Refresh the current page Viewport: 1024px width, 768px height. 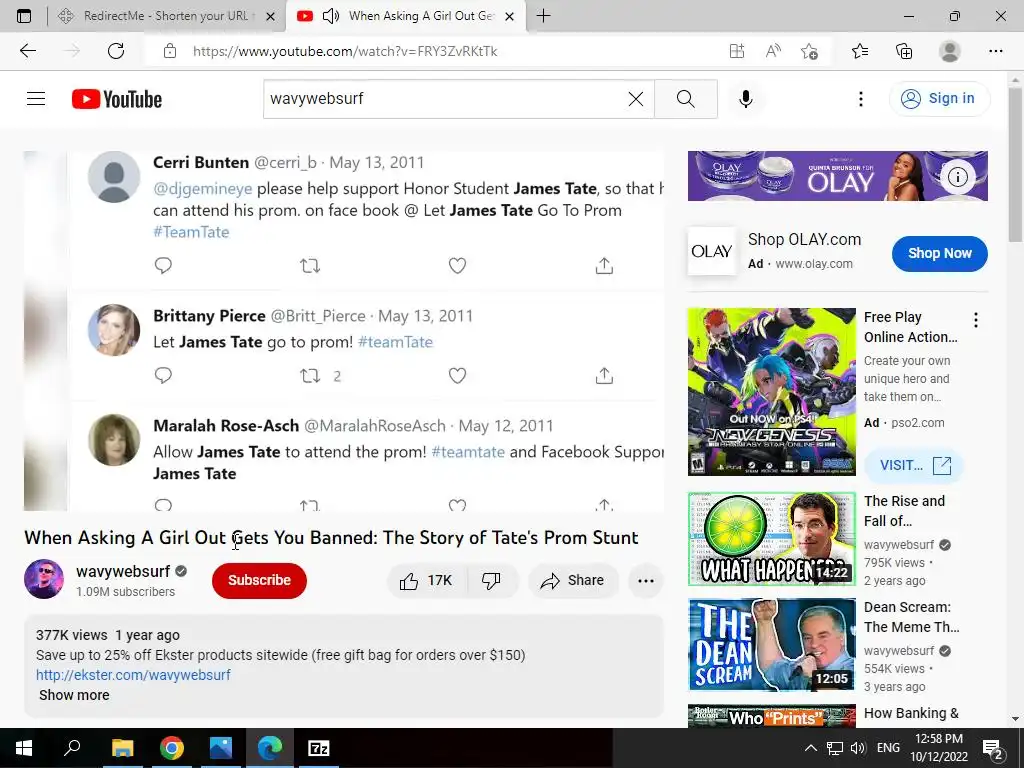tap(116, 51)
